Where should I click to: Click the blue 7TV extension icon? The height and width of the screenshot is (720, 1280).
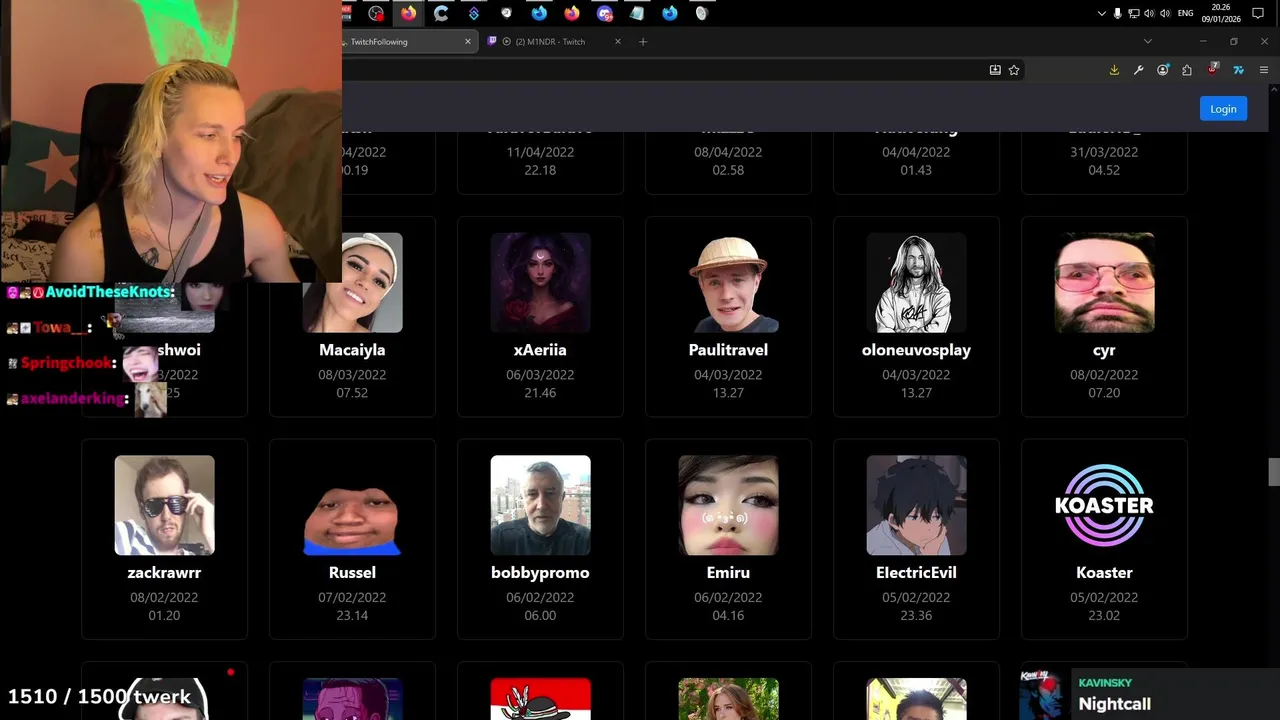point(1238,70)
